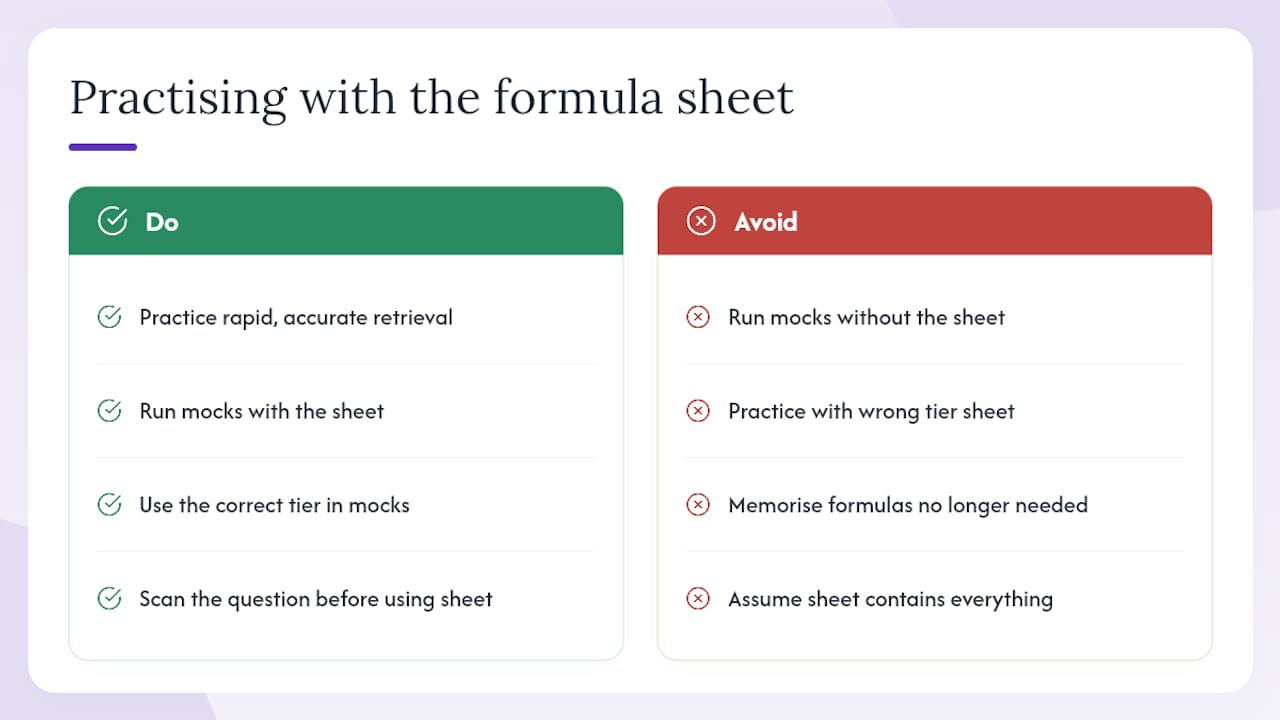Select the red Avoid header label
1280x720 pixels.
coord(766,221)
